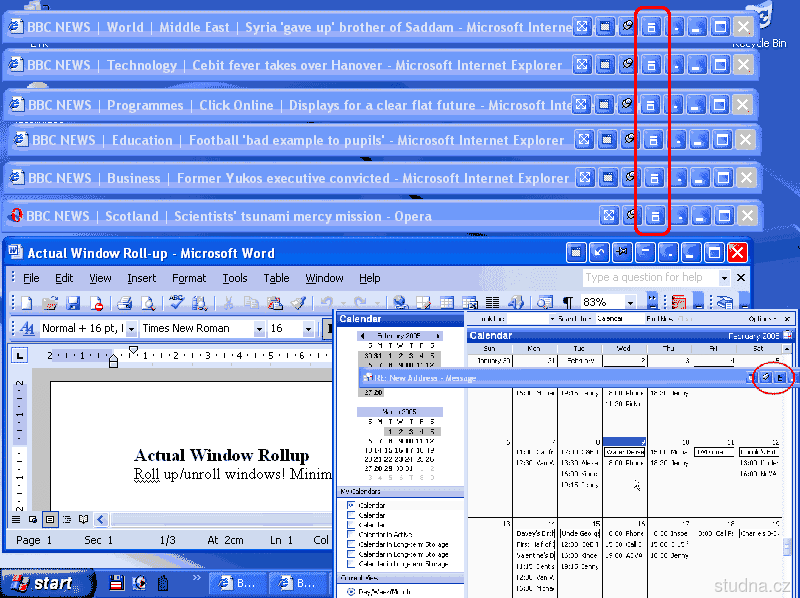The width and height of the screenshot is (800, 598).
Task: Click New Blank Document icon in Word
Action: pos(26,303)
